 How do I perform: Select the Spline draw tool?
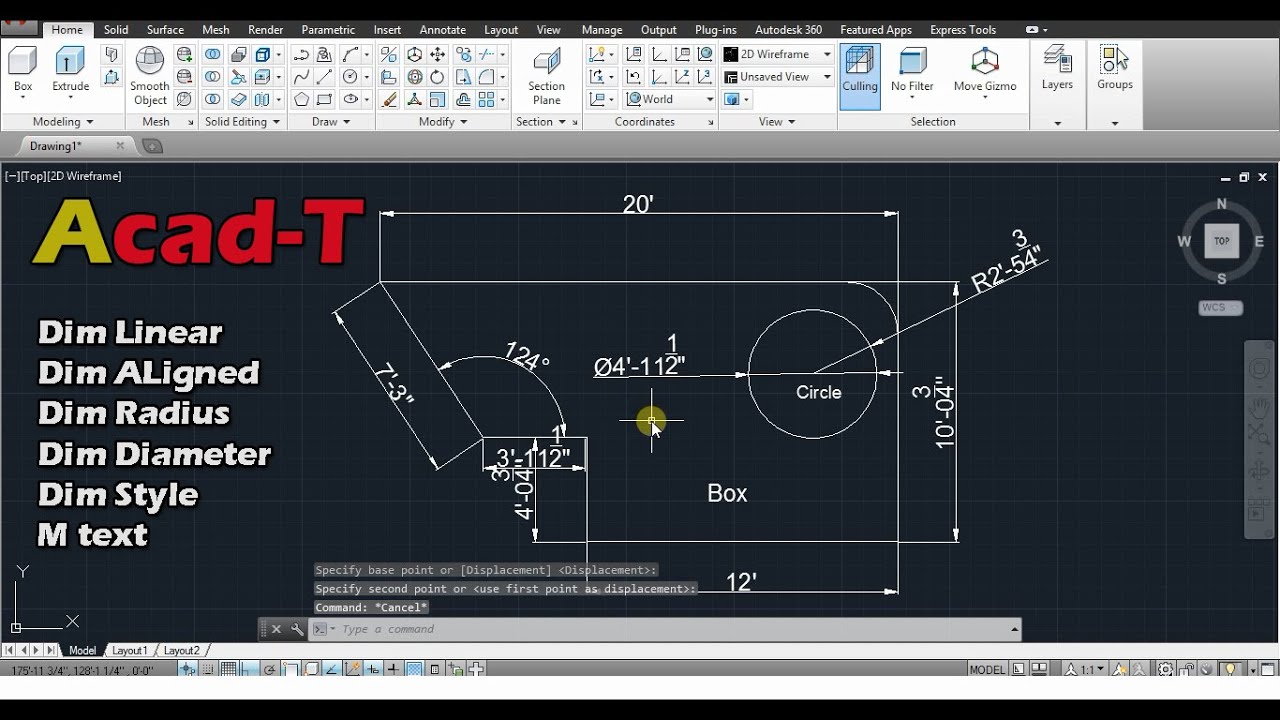pos(300,77)
